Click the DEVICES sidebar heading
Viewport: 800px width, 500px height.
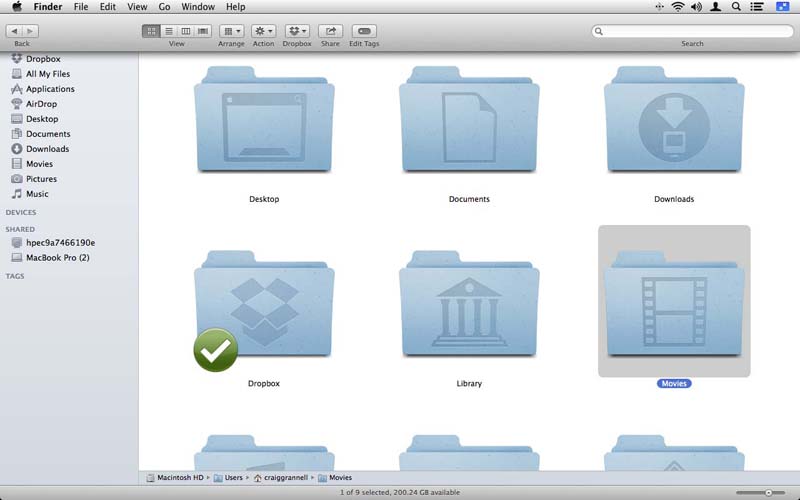pyautogui.click(x=21, y=212)
